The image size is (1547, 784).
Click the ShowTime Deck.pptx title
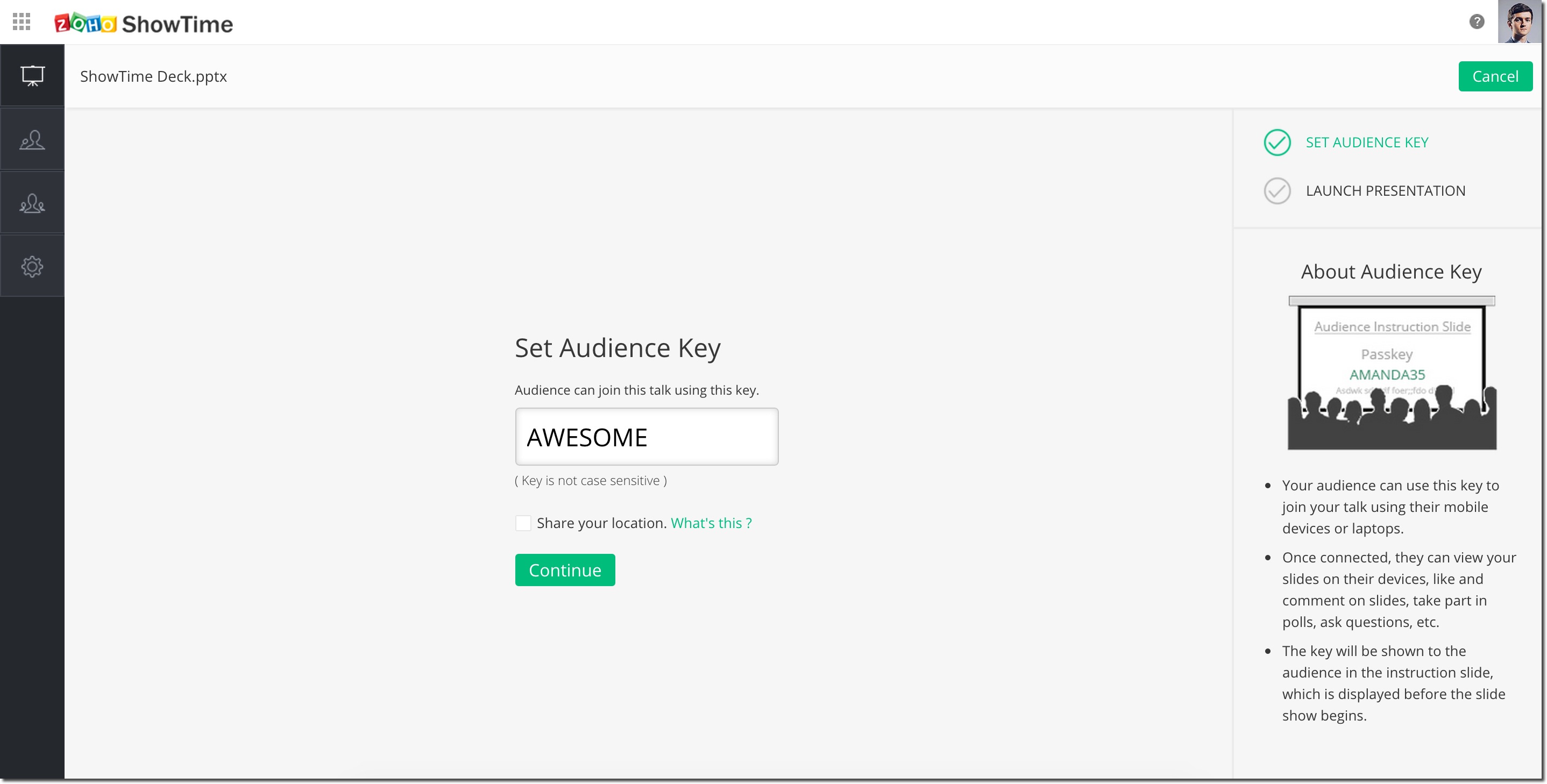pos(153,77)
